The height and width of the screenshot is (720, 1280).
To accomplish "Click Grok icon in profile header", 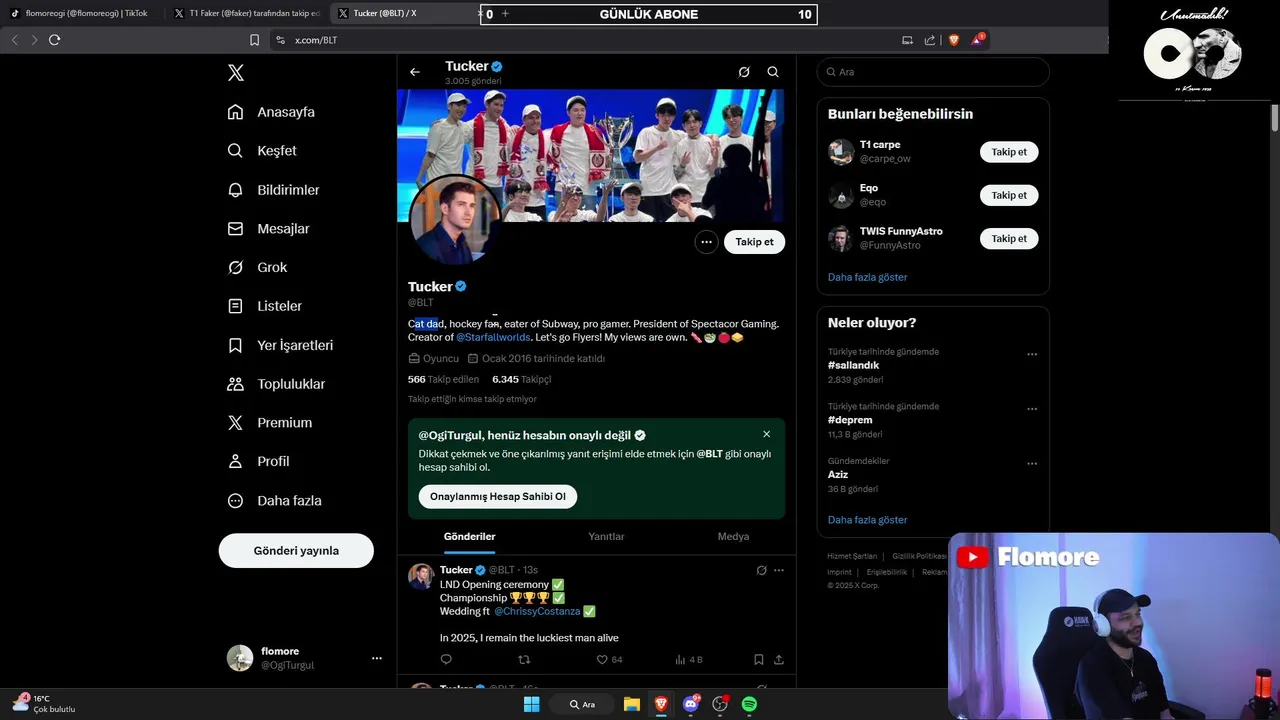I will [x=744, y=72].
